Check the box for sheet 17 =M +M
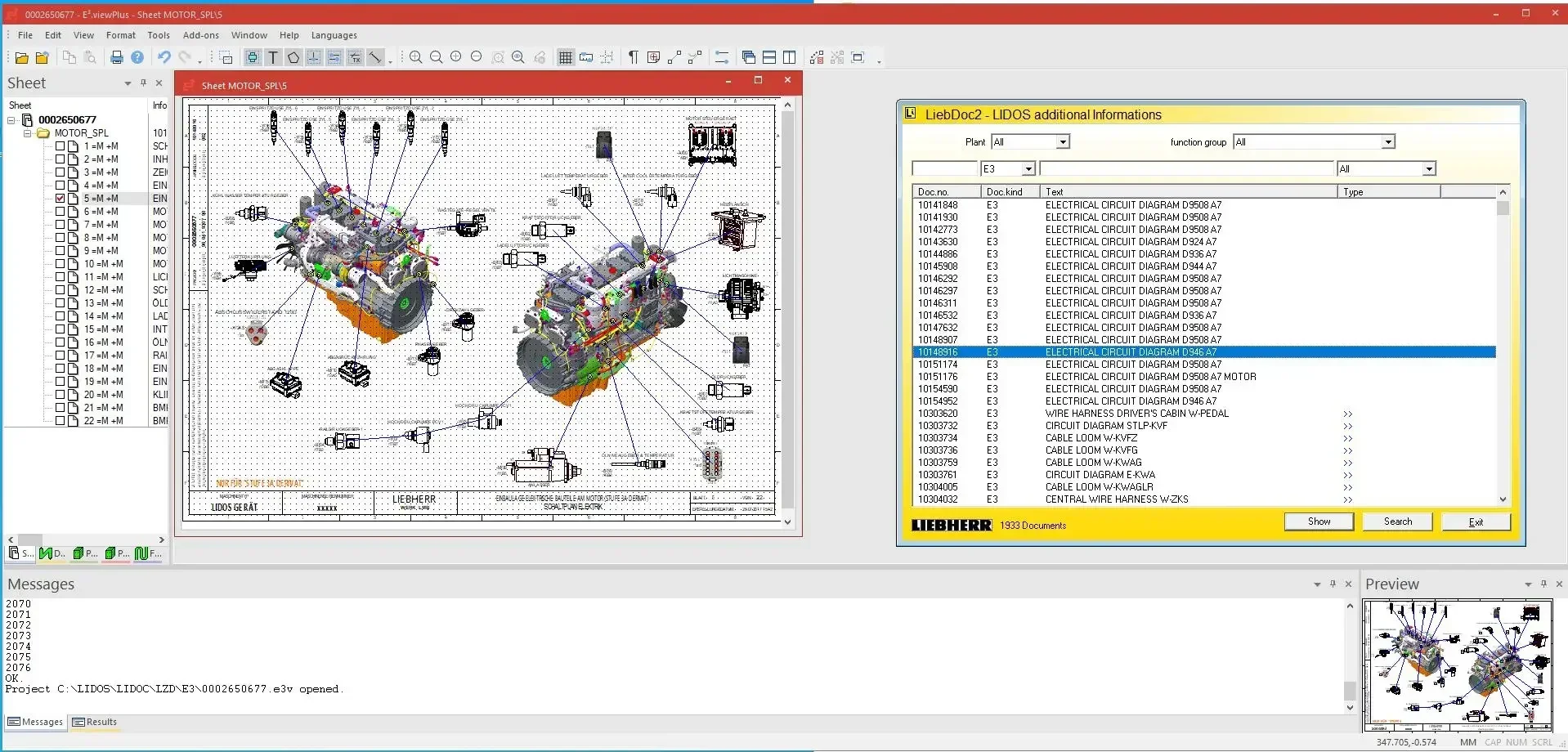The image size is (1568, 752). pyautogui.click(x=60, y=356)
